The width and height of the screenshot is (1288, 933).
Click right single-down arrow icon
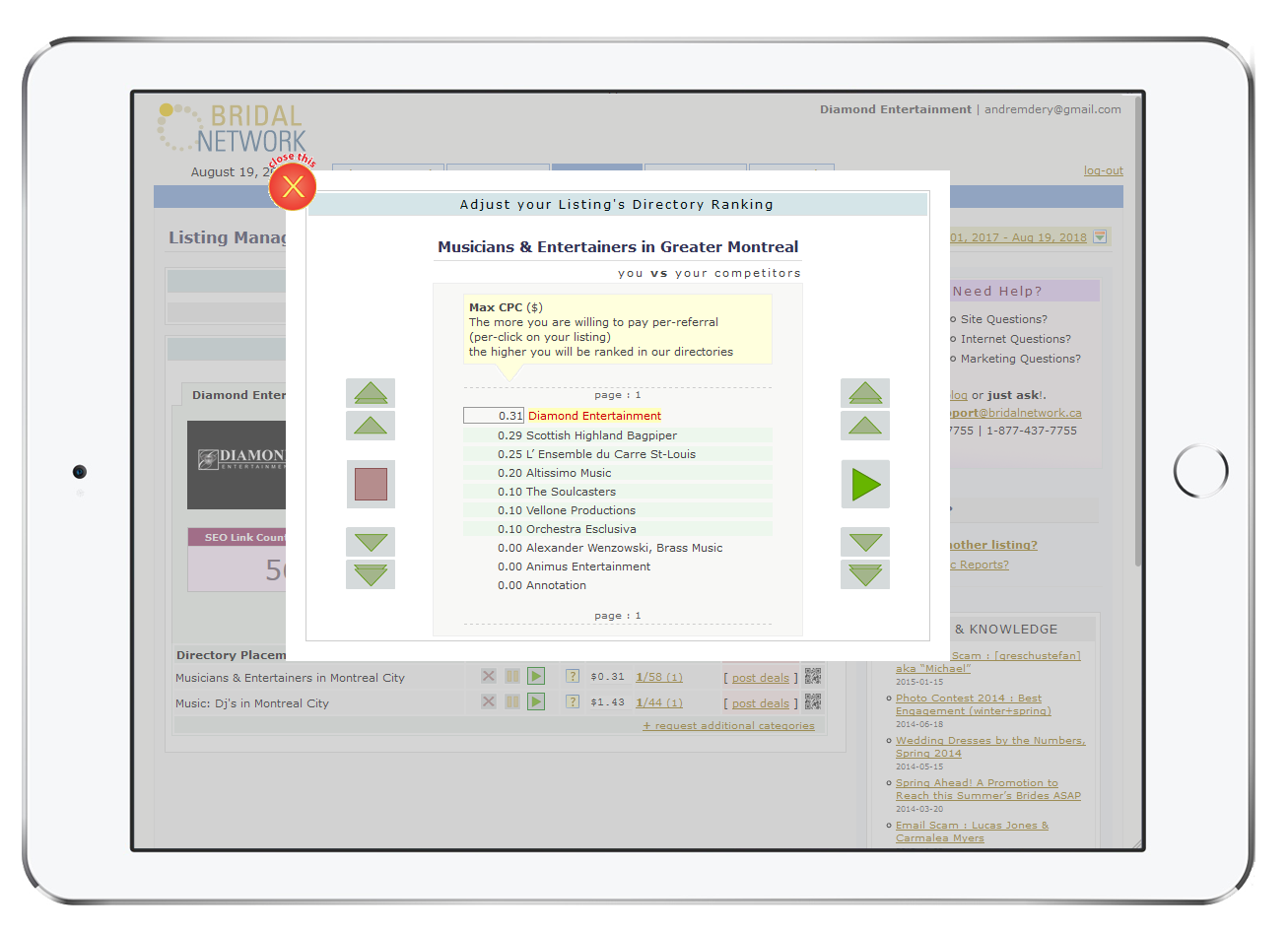pos(865,542)
